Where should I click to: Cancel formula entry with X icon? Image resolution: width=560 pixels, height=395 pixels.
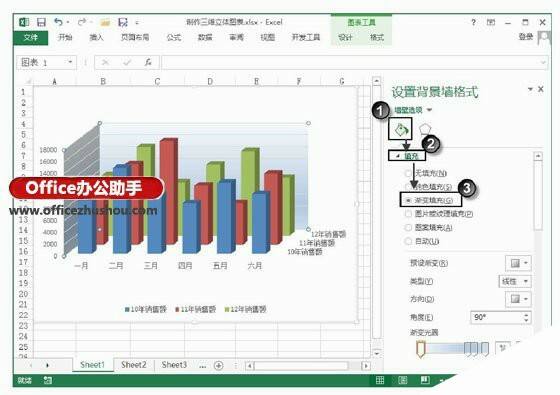coord(105,62)
